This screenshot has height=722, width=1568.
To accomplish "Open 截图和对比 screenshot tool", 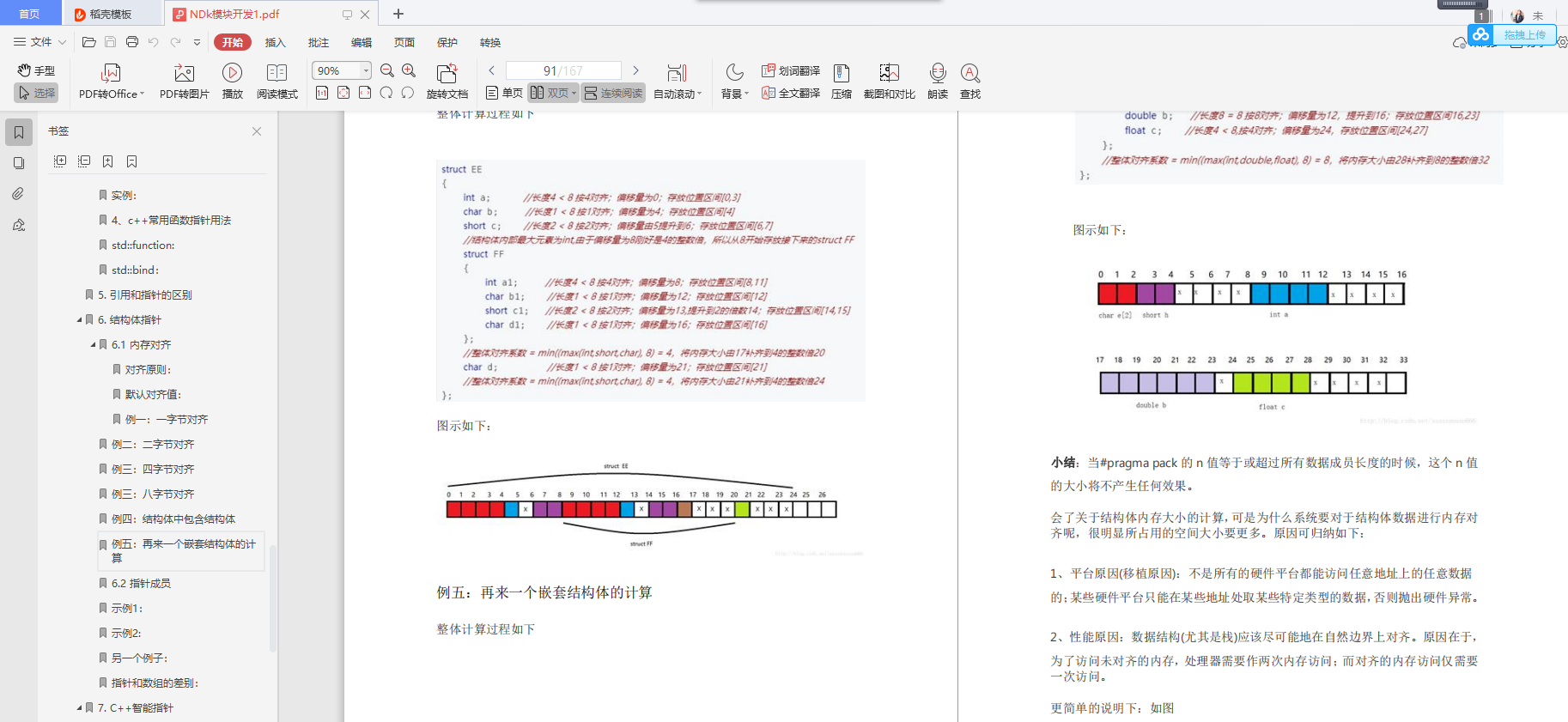I will tap(890, 82).
